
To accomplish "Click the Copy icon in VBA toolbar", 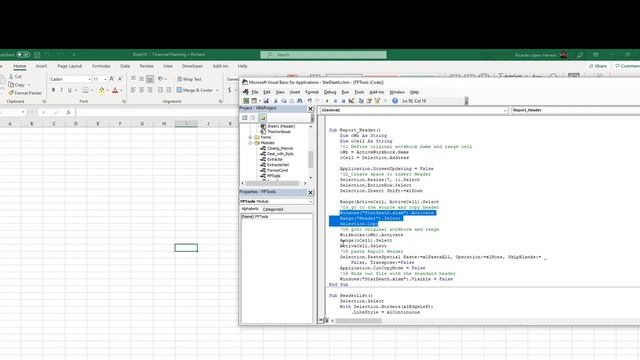I will tap(284, 101).
